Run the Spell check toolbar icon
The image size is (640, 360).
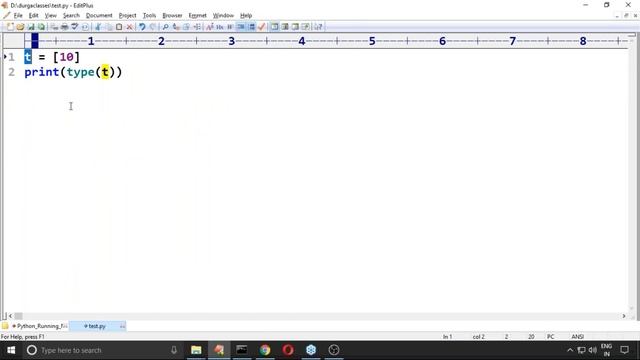click(75, 27)
